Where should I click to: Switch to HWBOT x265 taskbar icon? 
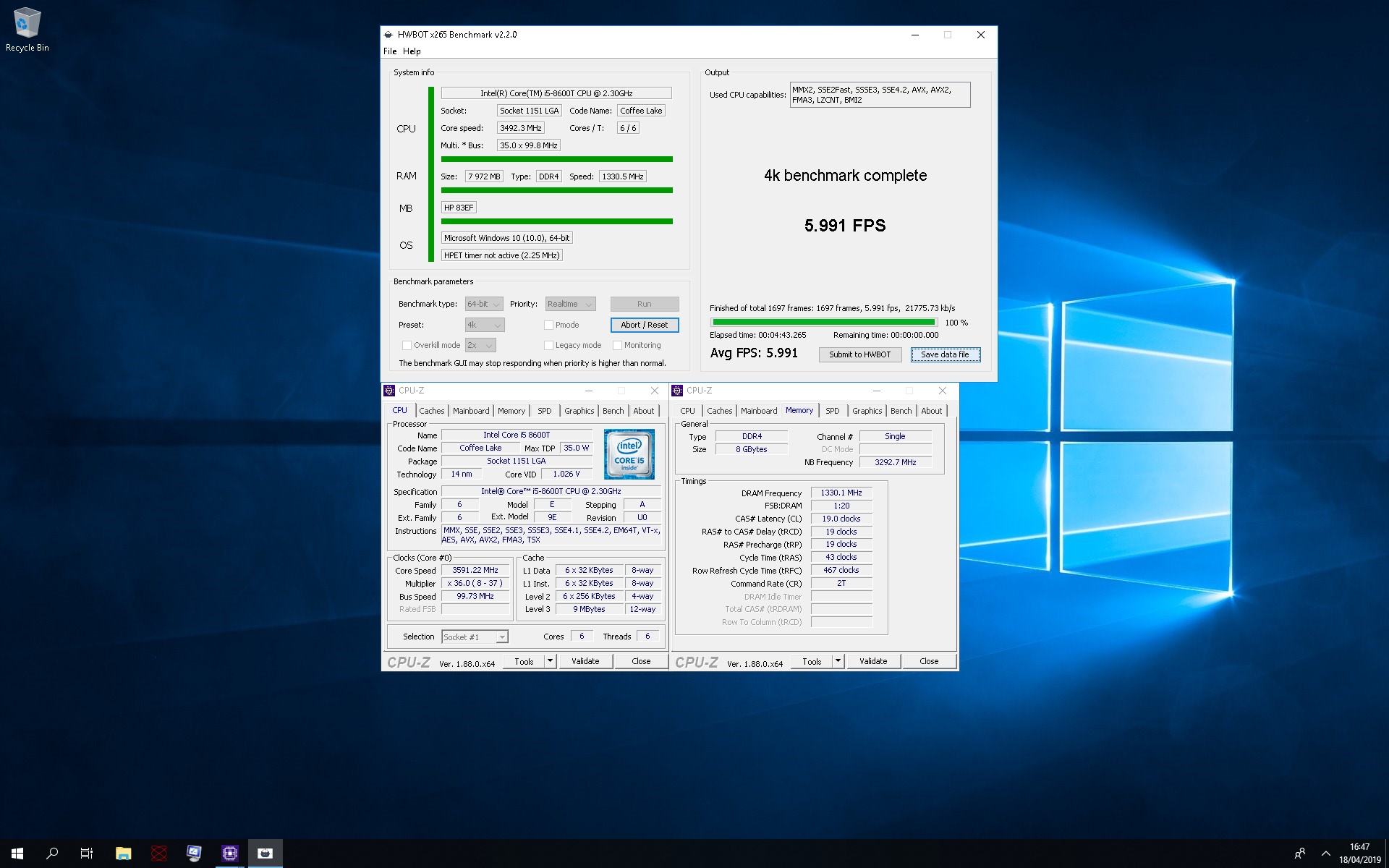click(x=265, y=854)
